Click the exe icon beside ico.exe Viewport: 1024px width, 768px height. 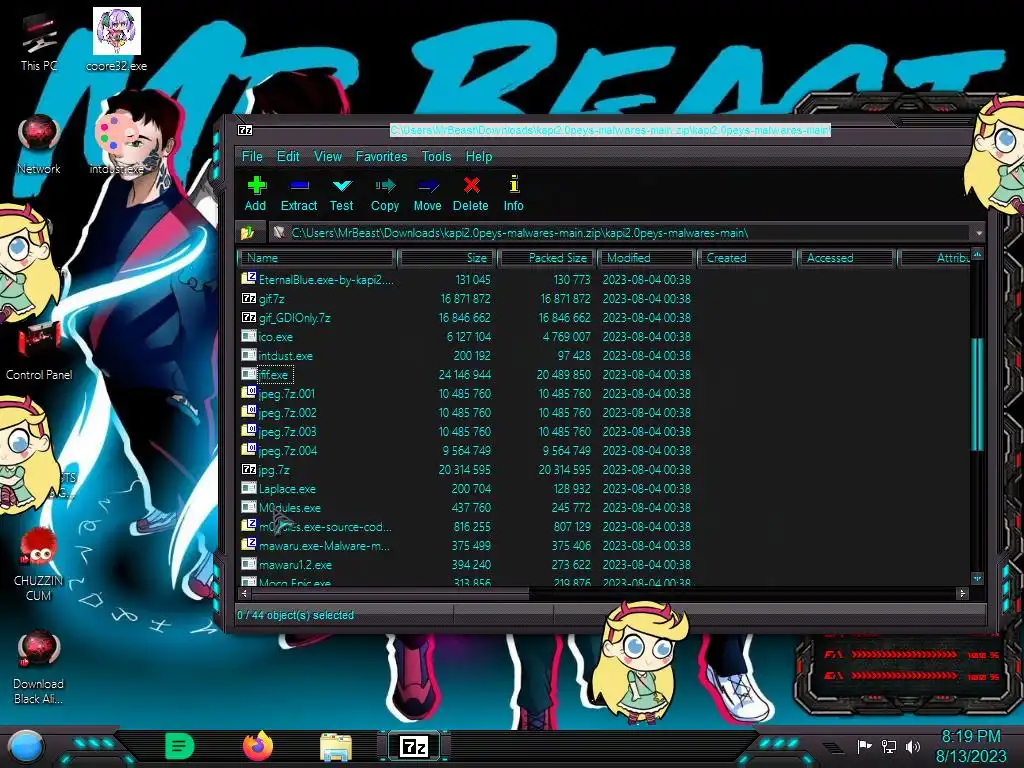coord(249,336)
